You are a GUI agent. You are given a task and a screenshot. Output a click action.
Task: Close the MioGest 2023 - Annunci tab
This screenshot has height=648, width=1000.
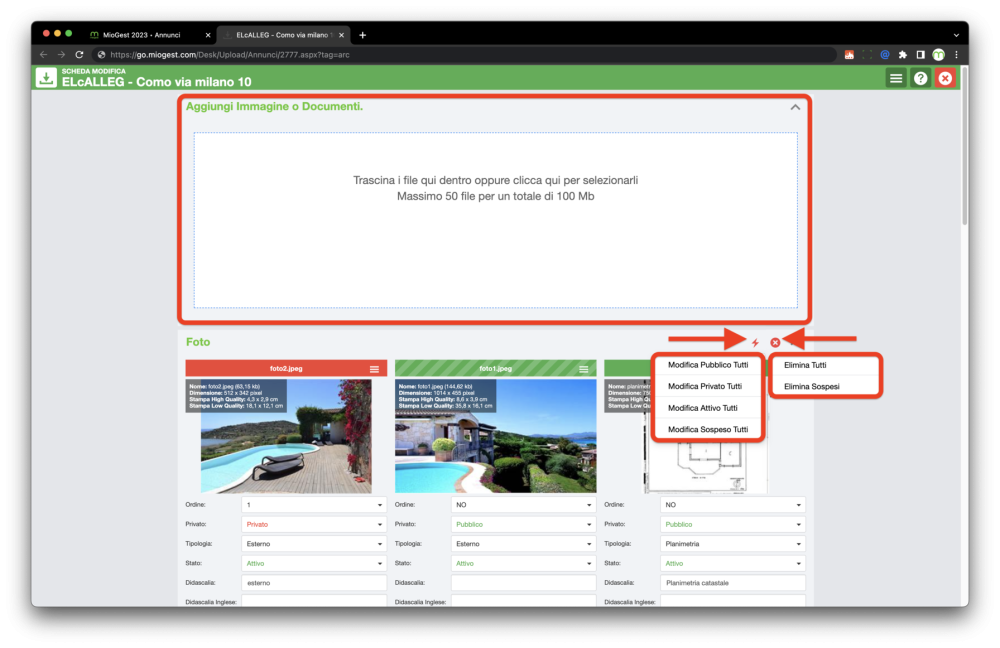point(208,35)
